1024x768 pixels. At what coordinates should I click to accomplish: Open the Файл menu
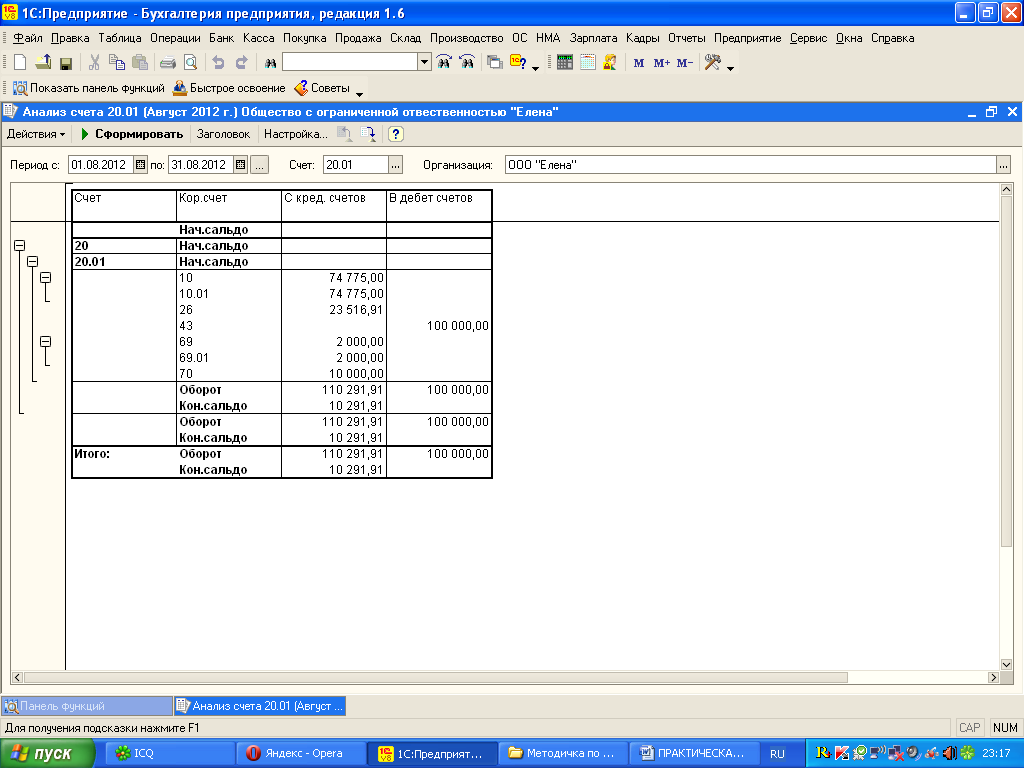(x=28, y=38)
